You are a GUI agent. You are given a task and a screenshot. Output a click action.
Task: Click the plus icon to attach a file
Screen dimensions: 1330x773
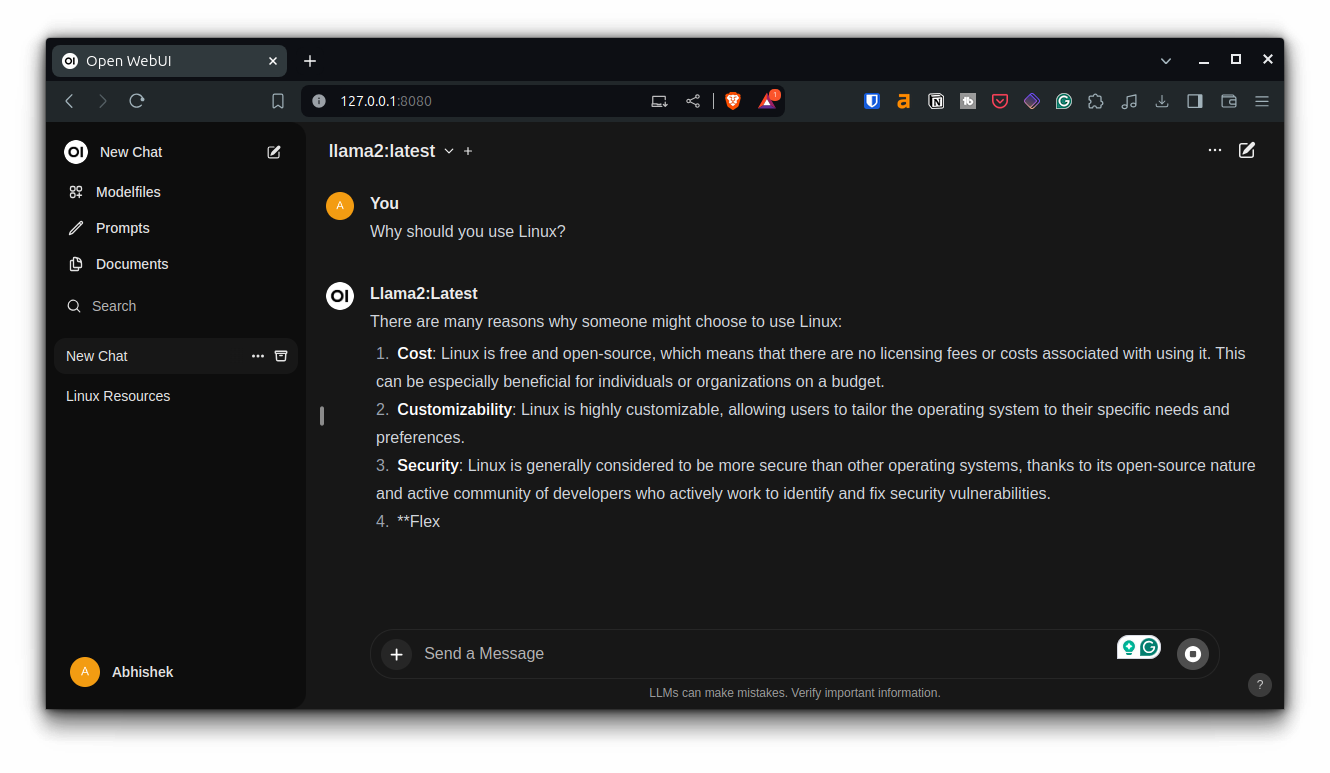(x=396, y=653)
